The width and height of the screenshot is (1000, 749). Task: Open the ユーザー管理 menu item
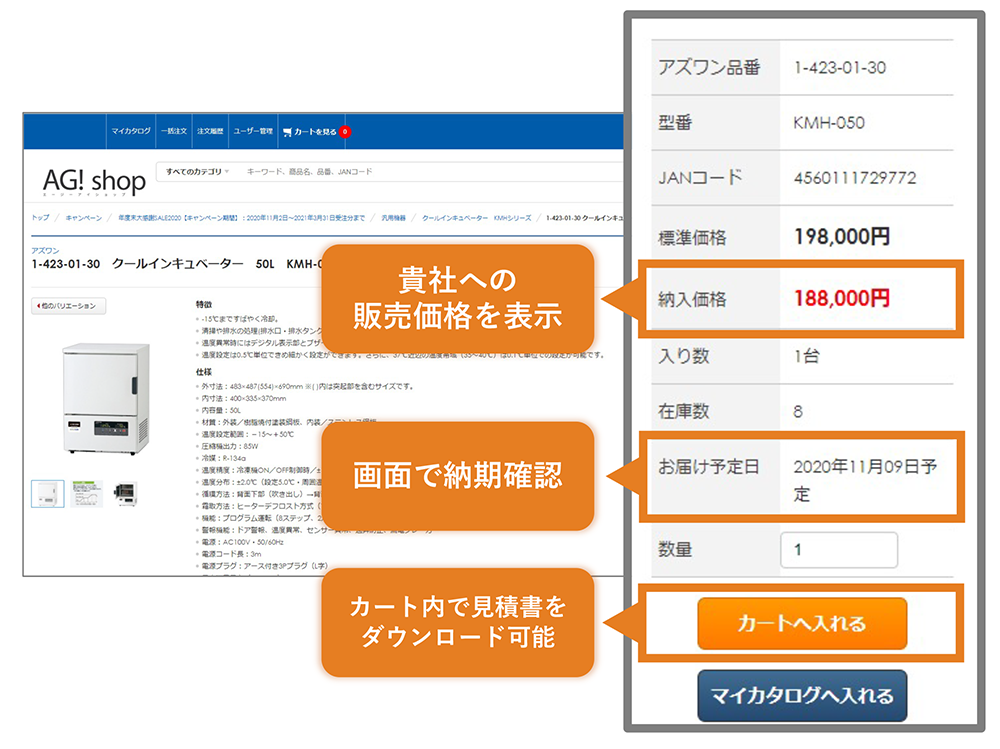tap(253, 131)
